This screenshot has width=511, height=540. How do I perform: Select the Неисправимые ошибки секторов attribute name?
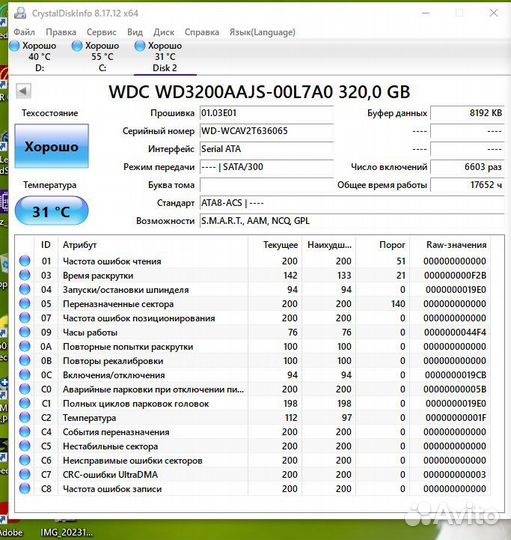(132, 461)
